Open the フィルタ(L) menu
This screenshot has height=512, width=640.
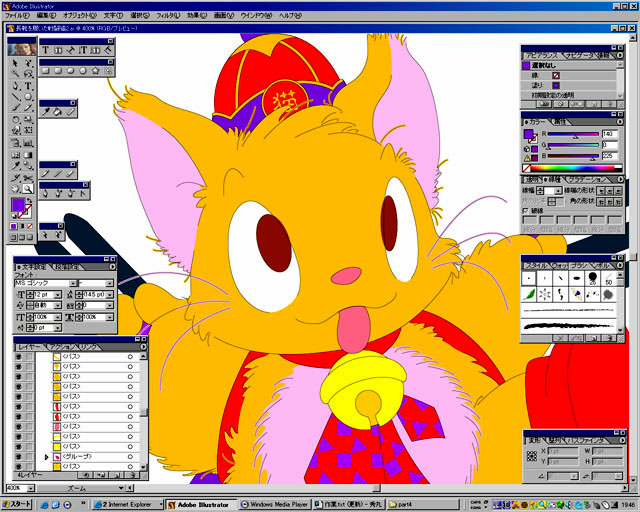click(168, 16)
